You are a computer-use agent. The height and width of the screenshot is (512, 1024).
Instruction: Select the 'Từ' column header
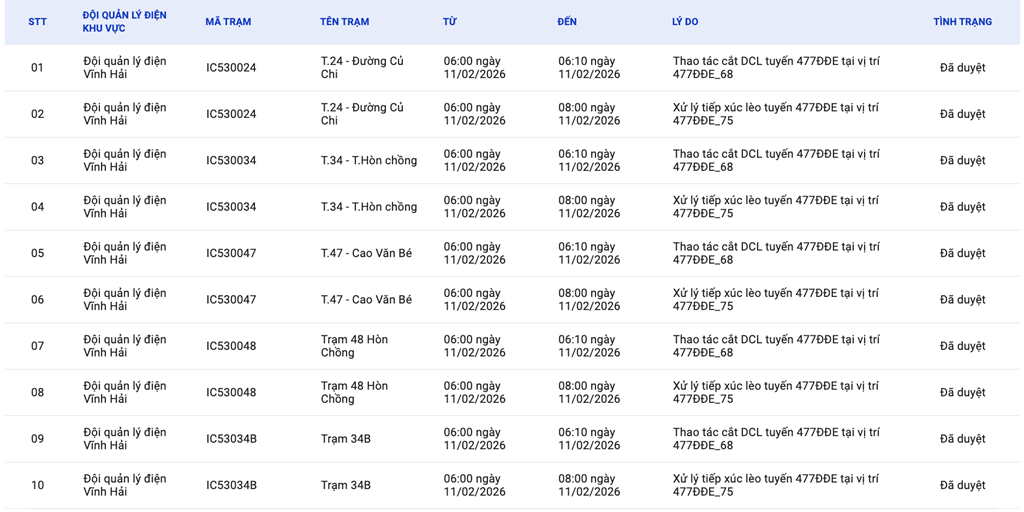click(449, 22)
